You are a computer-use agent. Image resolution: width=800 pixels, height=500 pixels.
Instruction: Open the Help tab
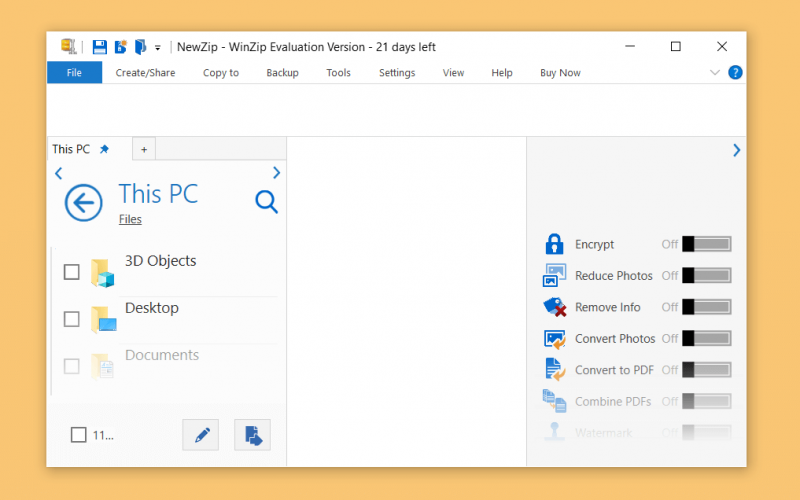[502, 72]
